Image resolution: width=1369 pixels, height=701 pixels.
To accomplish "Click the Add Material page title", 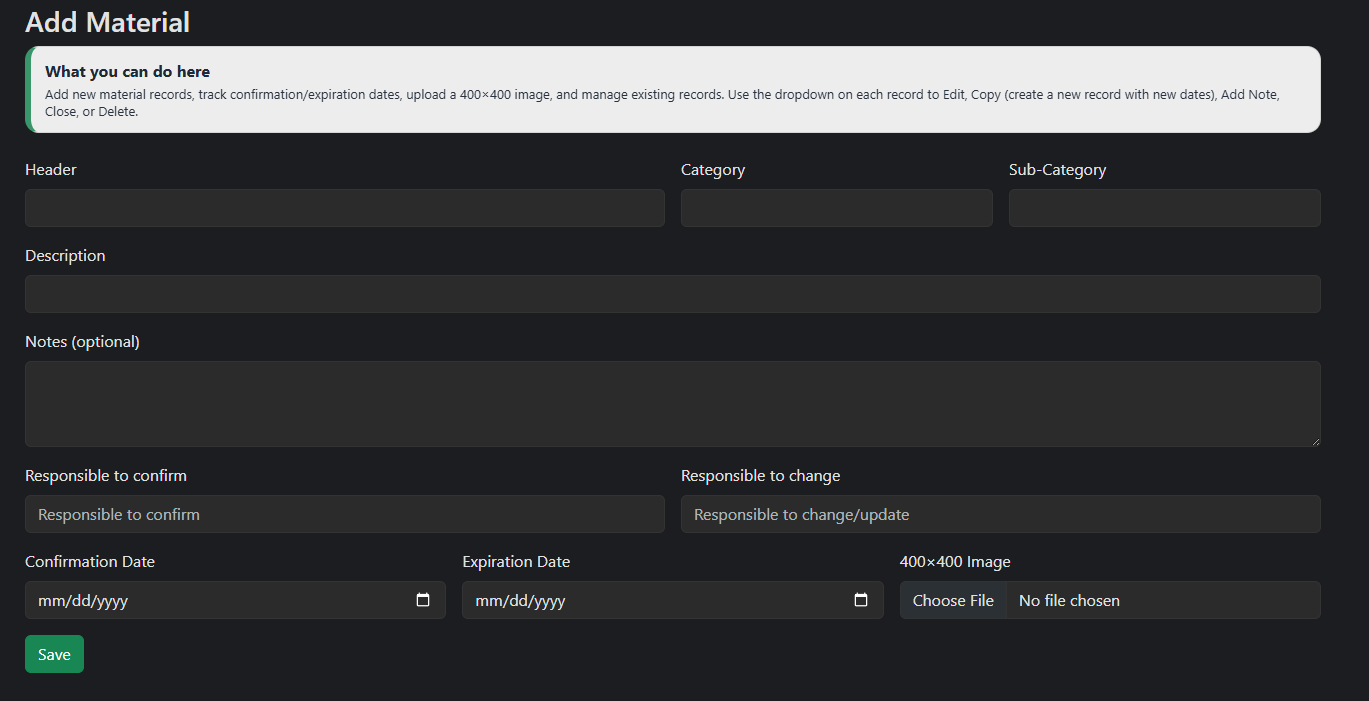I will click(x=107, y=22).
